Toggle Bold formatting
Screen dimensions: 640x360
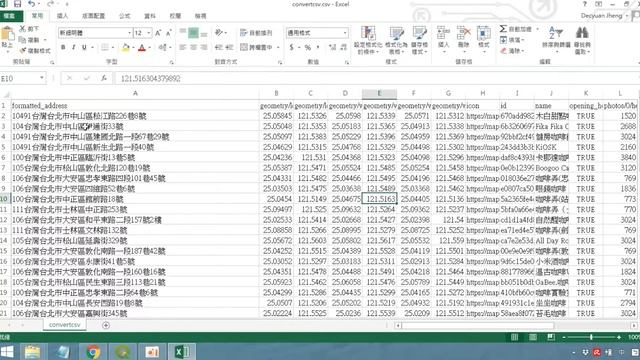coord(63,48)
